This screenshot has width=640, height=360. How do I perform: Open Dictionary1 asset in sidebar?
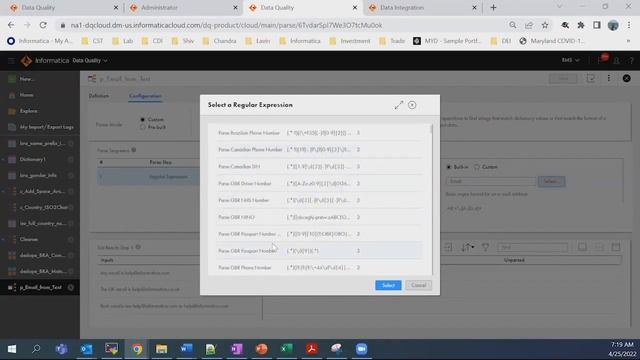point(33,159)
